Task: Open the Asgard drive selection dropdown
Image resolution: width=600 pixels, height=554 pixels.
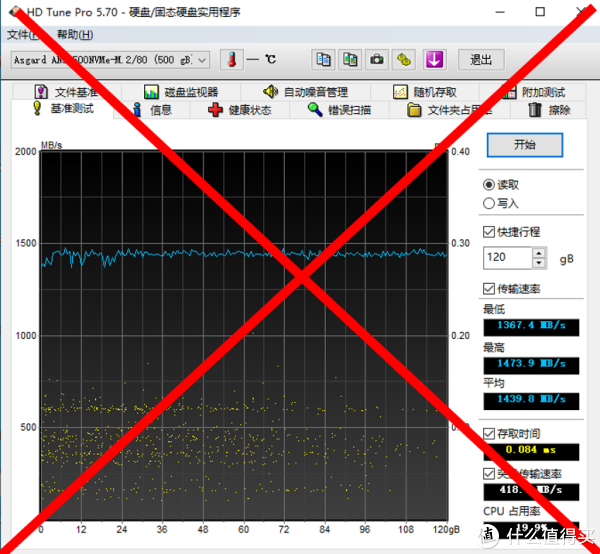Action: pos(110,60)
